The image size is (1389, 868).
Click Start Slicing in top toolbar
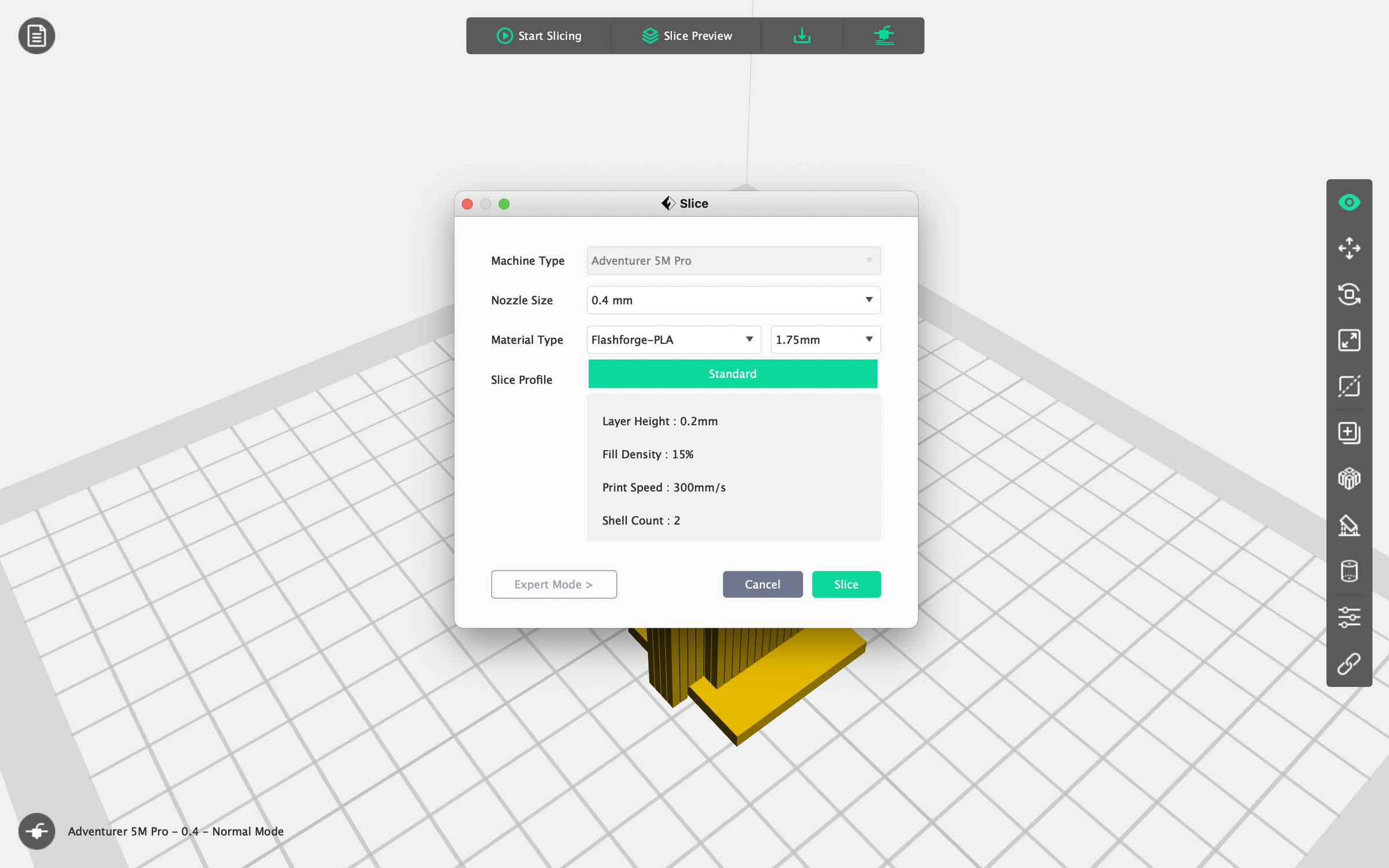(x=539, y=36)
